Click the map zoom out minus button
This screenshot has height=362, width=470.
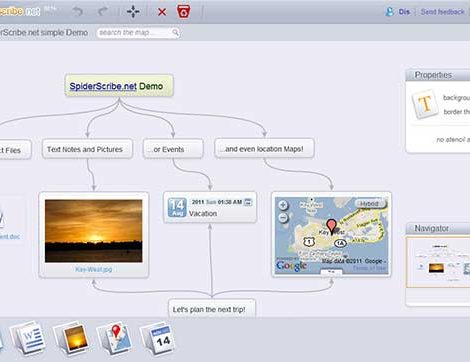(283, 218)
